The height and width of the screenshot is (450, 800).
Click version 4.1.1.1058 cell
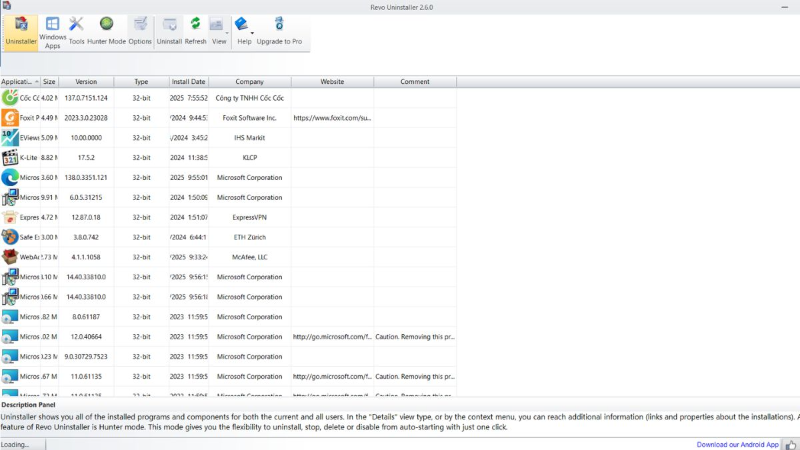pos(86,257)
